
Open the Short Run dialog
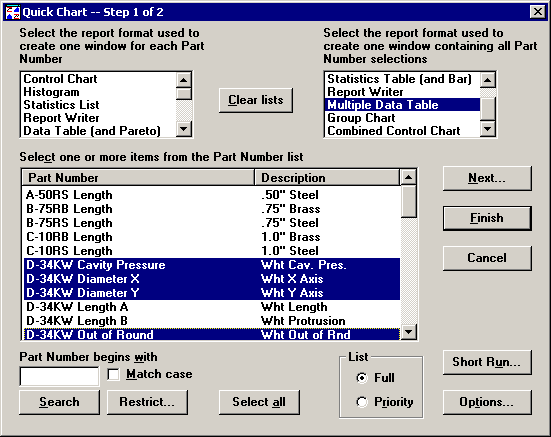[x=487, y=362]
